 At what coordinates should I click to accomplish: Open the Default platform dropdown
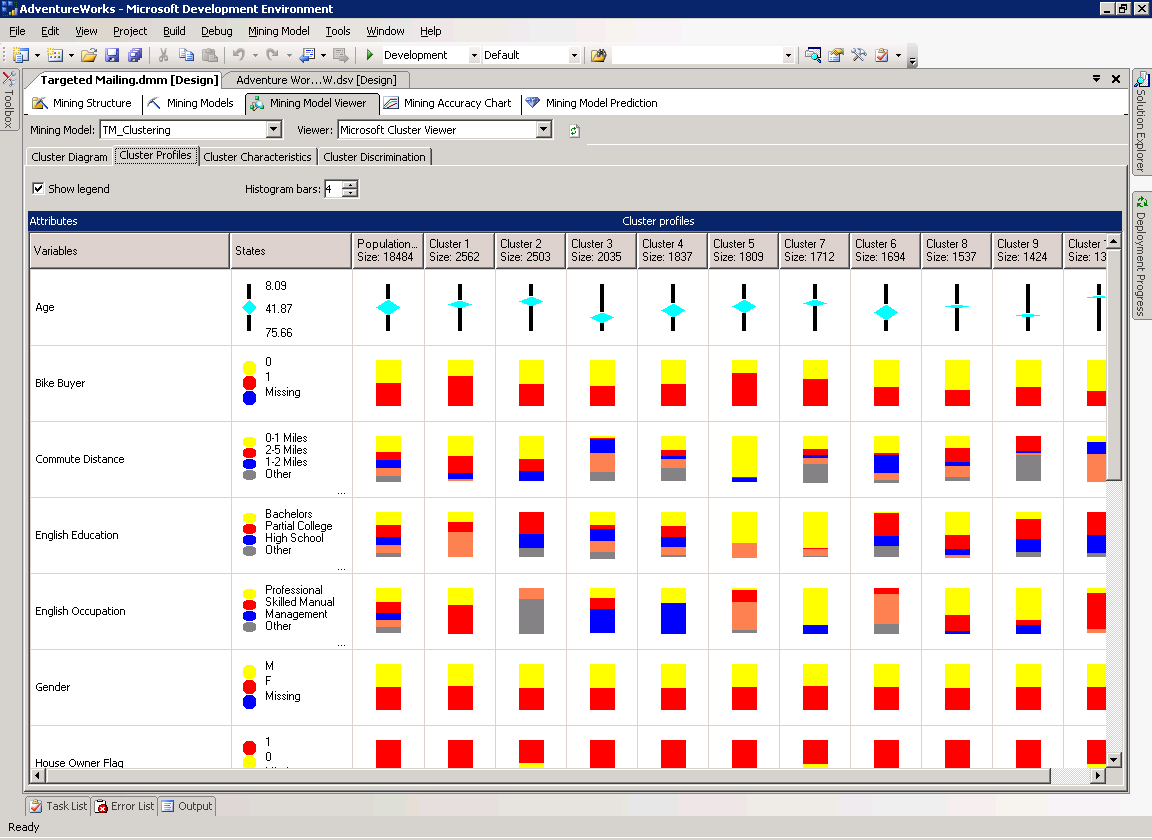coord(574,55)
